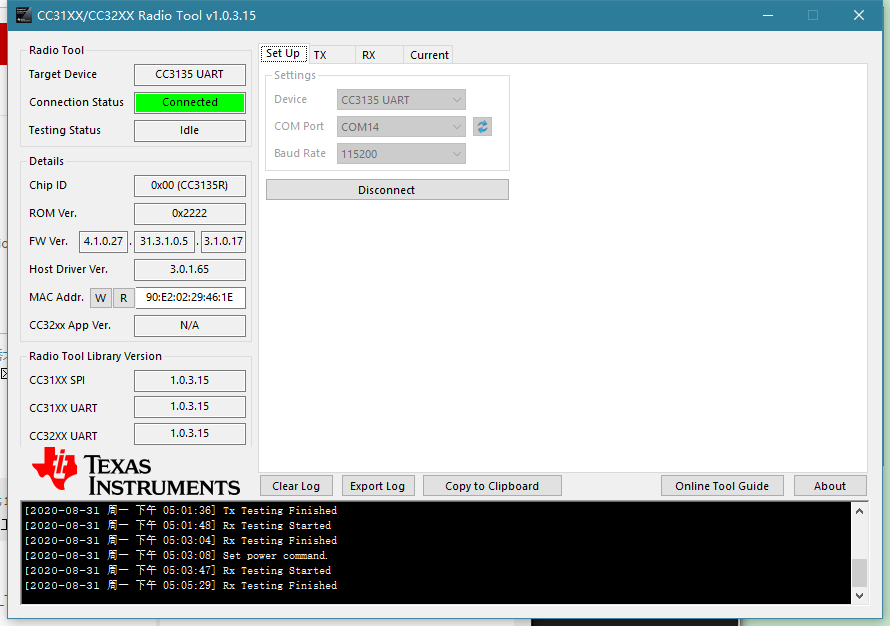Click the Chip ID value 0x00 (CC3135R)

pyautogui.click(x=190, y=186)
